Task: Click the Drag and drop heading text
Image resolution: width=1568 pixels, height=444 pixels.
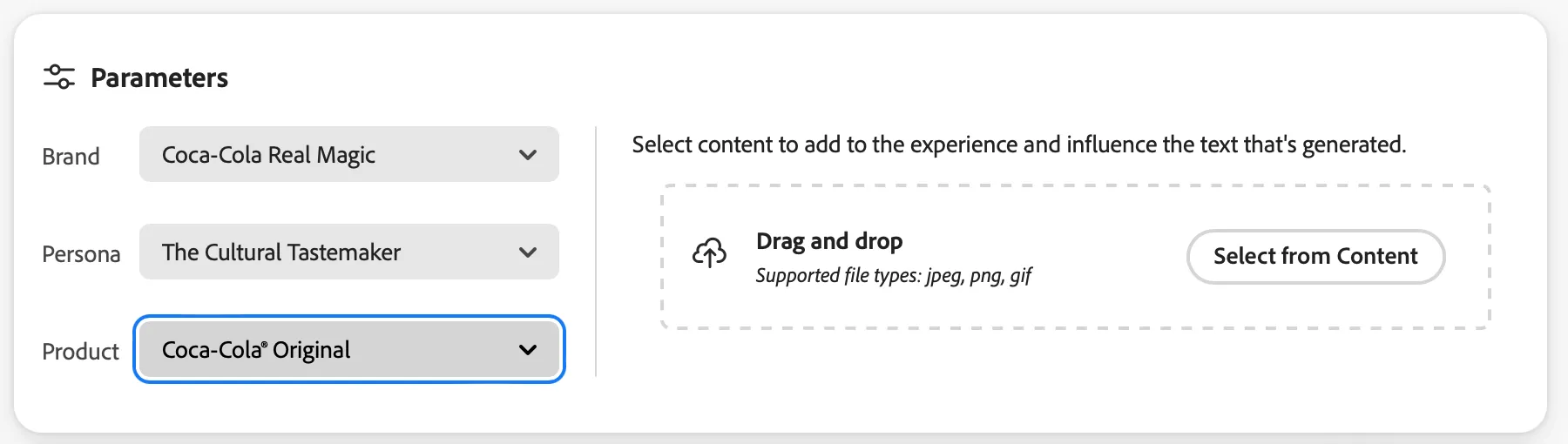Action: point(829,240)
